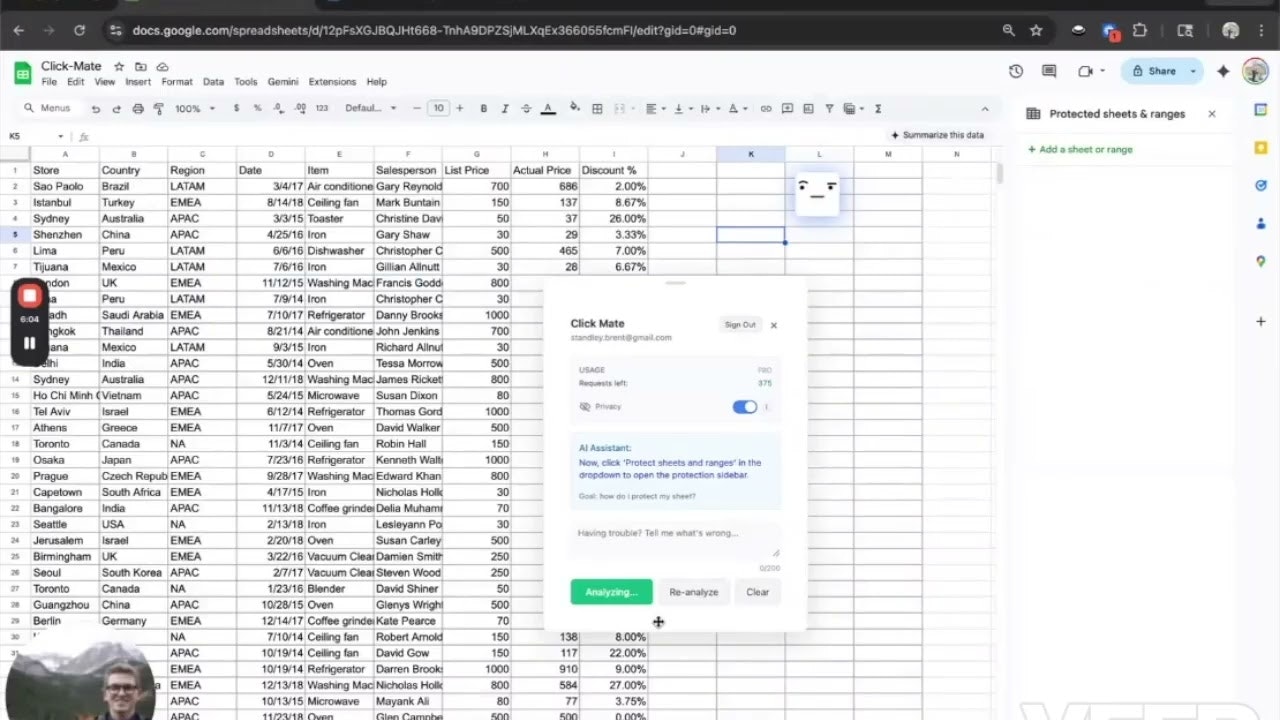Open Contacts in side panel
1280x720 pixels.
pyautogui.click(x=1261, y=224)
